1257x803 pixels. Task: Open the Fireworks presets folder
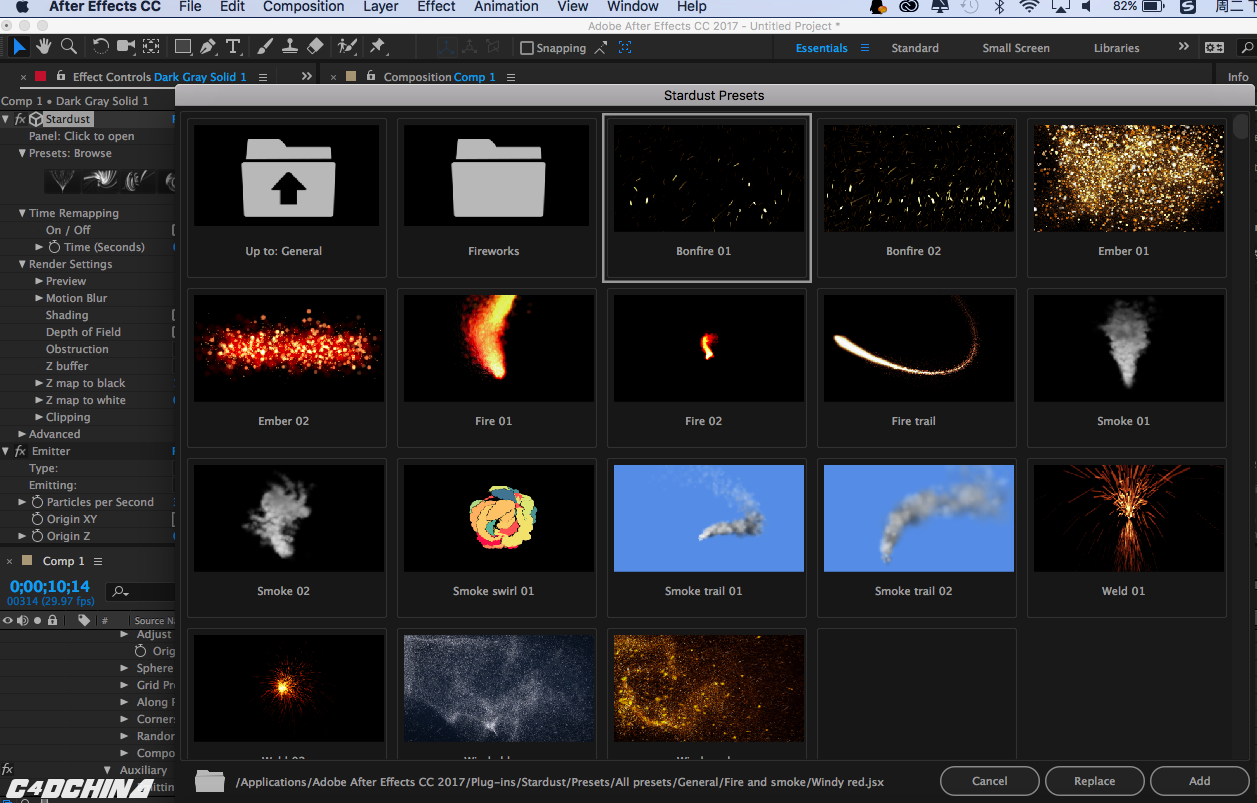[x=498, y=197]
